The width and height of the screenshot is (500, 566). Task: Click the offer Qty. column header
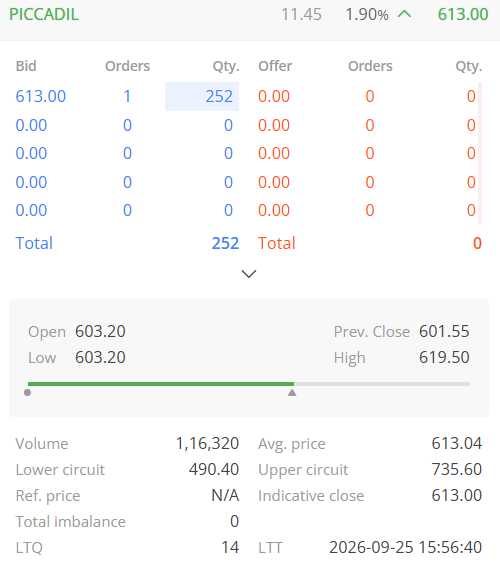(469, 67)
